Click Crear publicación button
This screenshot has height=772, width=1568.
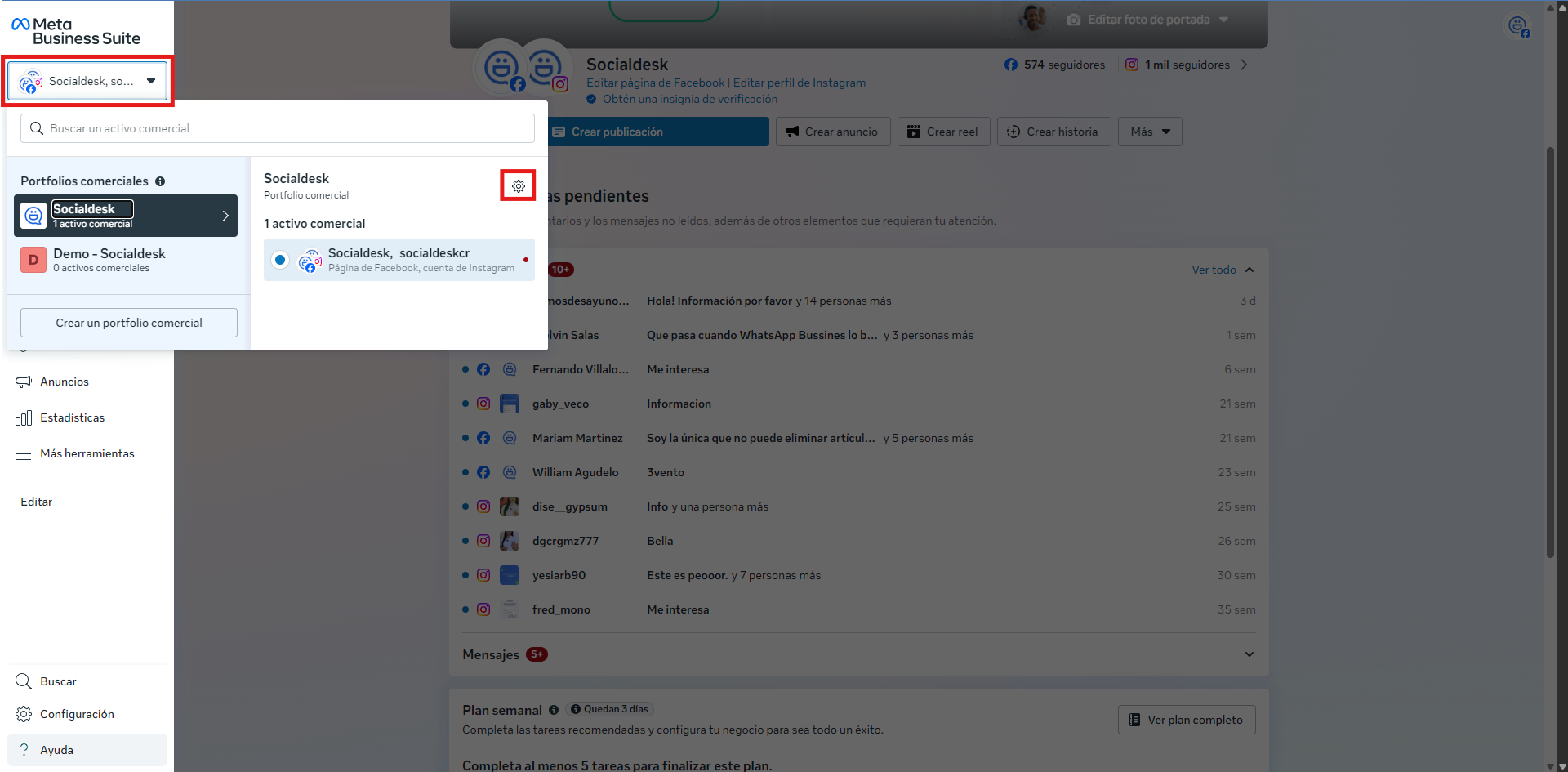pyautogui.click(x=657, y=132)
